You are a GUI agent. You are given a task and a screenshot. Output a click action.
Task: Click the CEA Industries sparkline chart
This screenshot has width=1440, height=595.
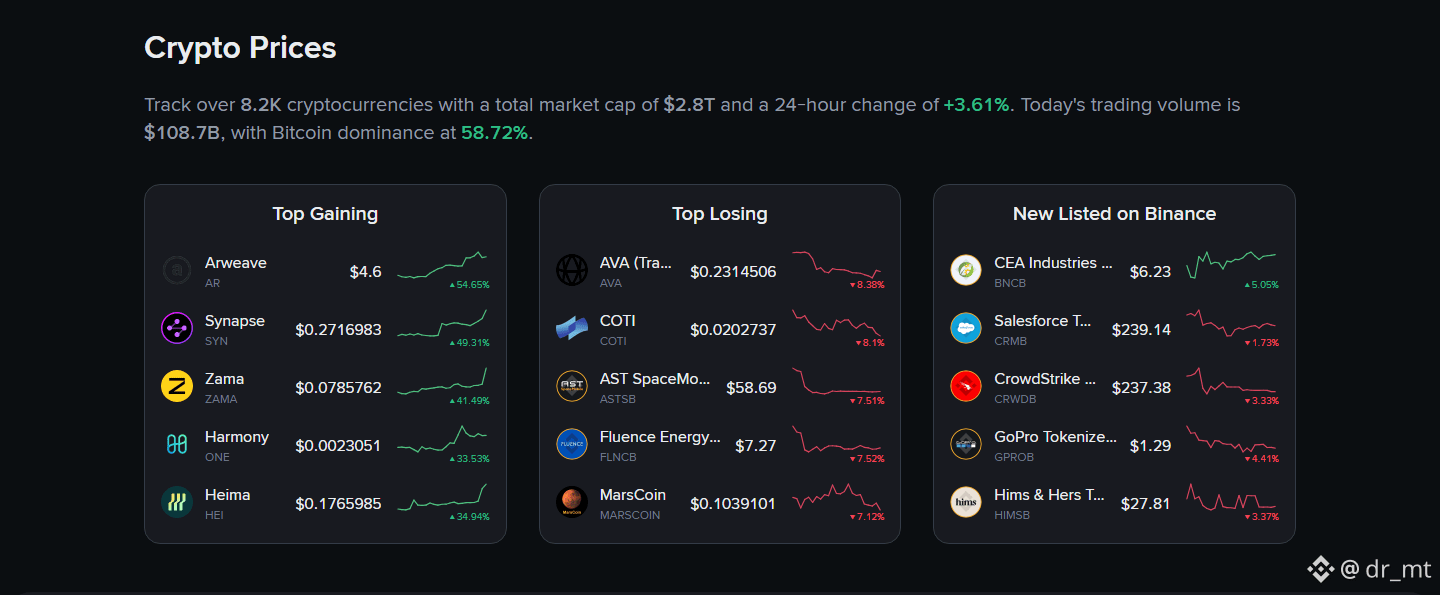pyautogui.click(x=1231, y=265)
